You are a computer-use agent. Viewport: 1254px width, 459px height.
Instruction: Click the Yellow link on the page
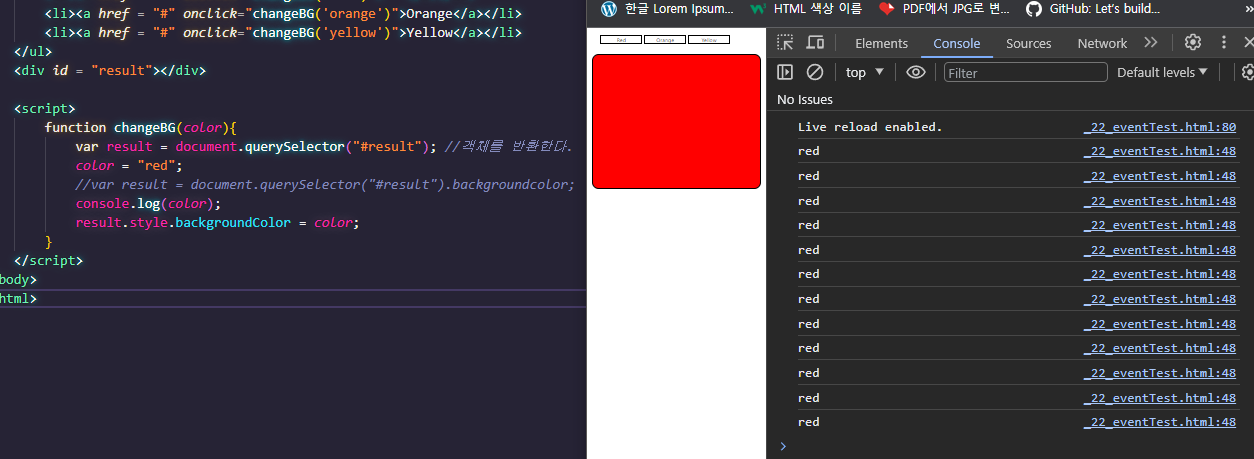click(x=709, y=40)
